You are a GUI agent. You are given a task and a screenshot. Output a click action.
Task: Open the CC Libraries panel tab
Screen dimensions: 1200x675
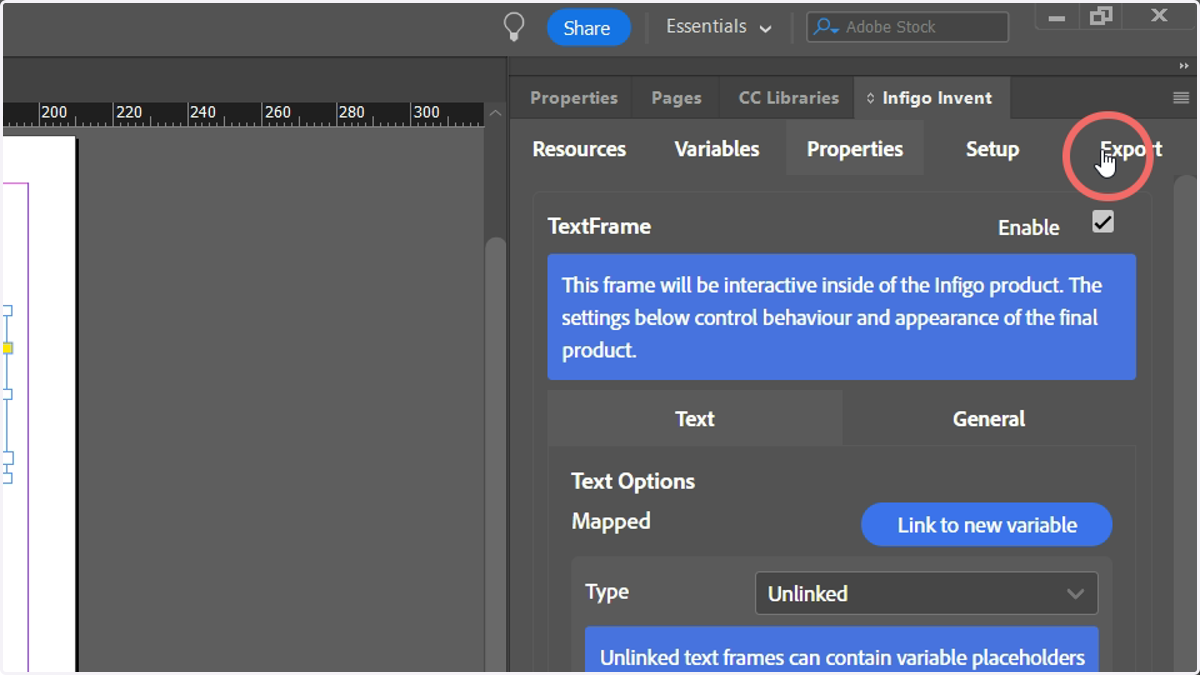[x=788, y=98]
